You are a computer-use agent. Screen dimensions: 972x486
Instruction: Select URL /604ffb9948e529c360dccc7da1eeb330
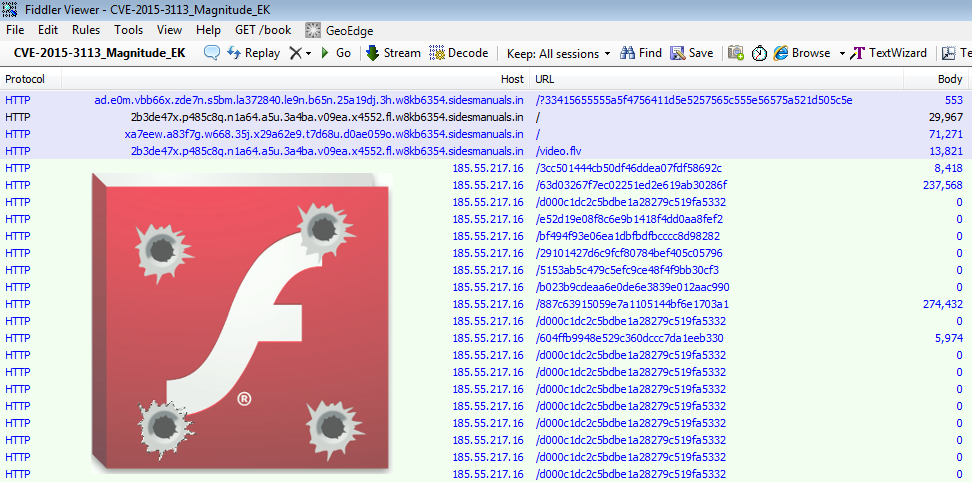[x=629, y=338]
